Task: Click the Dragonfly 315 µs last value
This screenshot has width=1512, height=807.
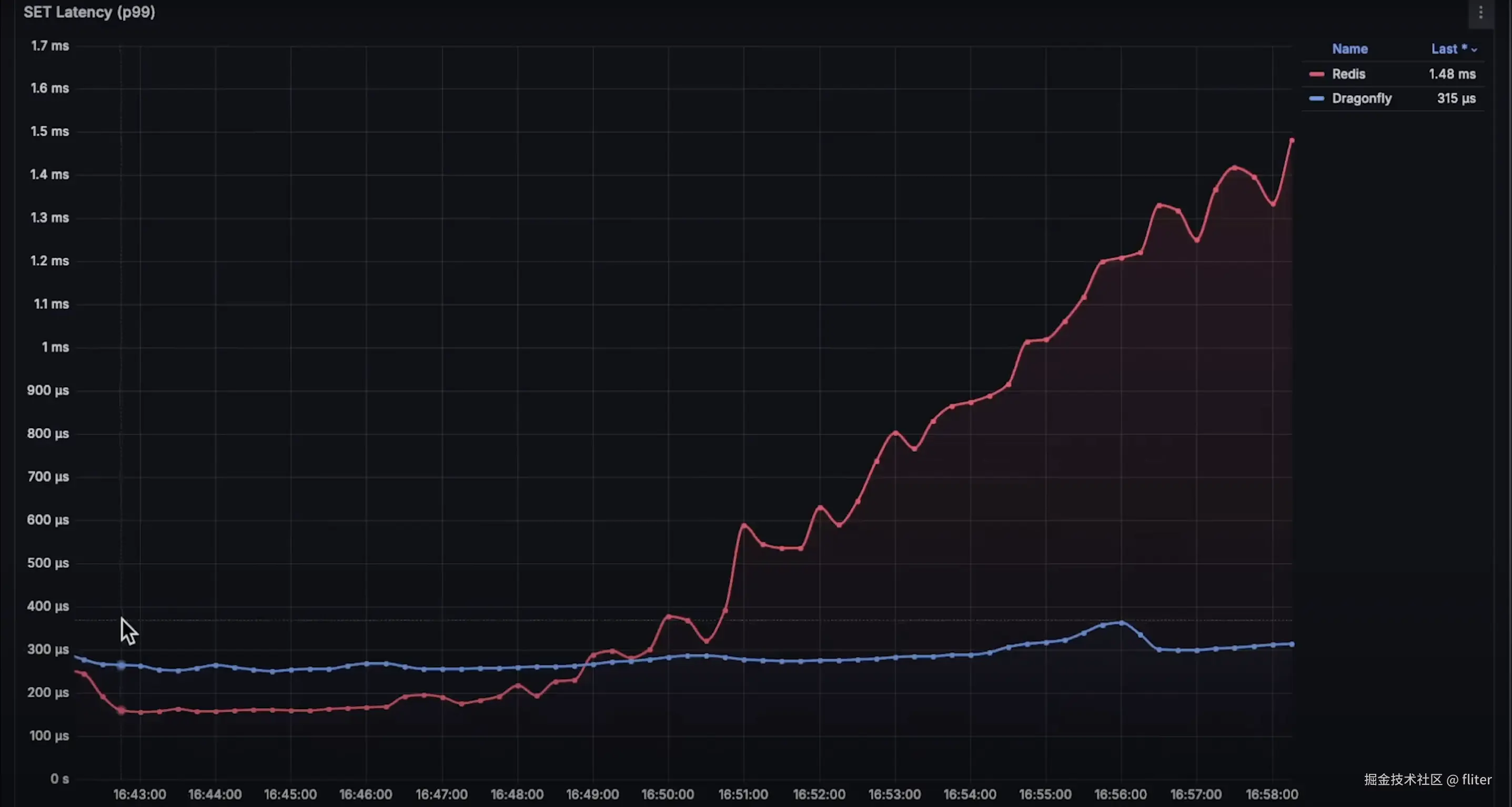Action: click(x=1456, y=98)
